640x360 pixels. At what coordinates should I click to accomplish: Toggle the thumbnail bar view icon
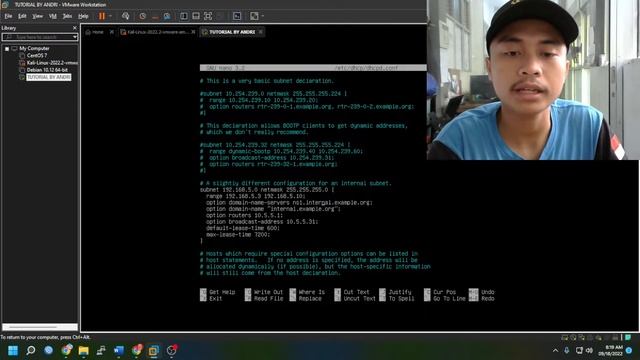coord(196,16)
